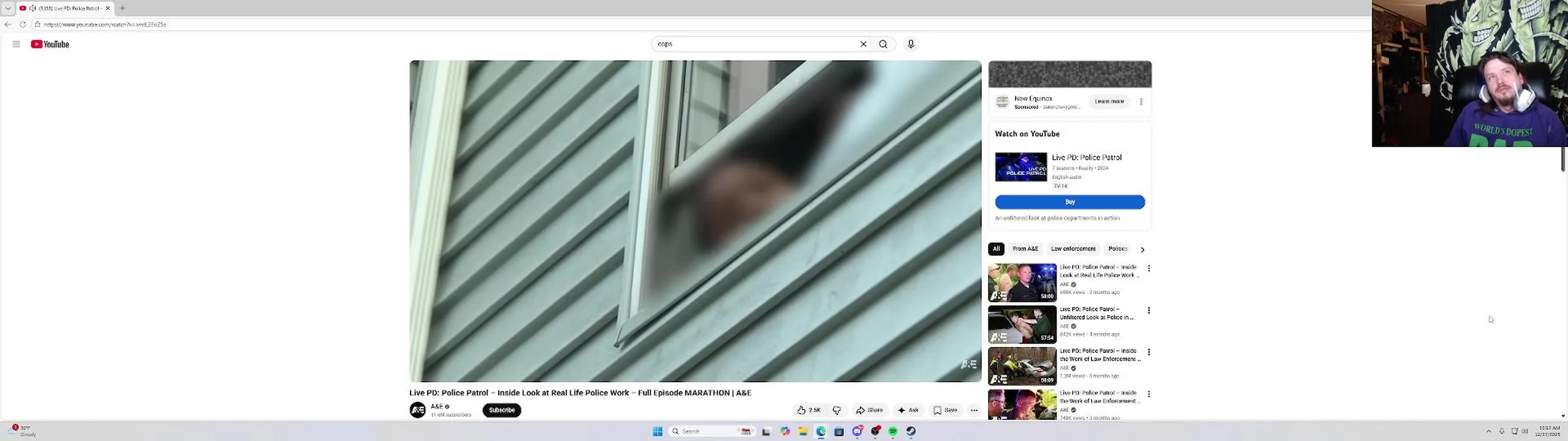Subscribe to the A&E channel
This screenshot has height=441, width=1568.
click(502, 410)
